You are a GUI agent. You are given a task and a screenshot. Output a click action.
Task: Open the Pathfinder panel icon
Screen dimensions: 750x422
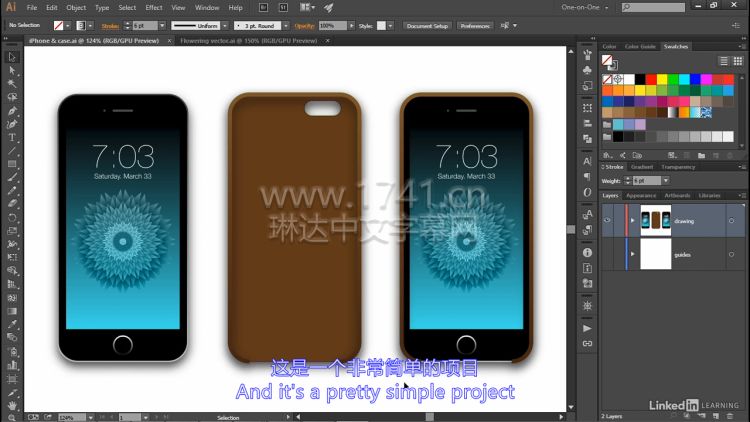587,139
